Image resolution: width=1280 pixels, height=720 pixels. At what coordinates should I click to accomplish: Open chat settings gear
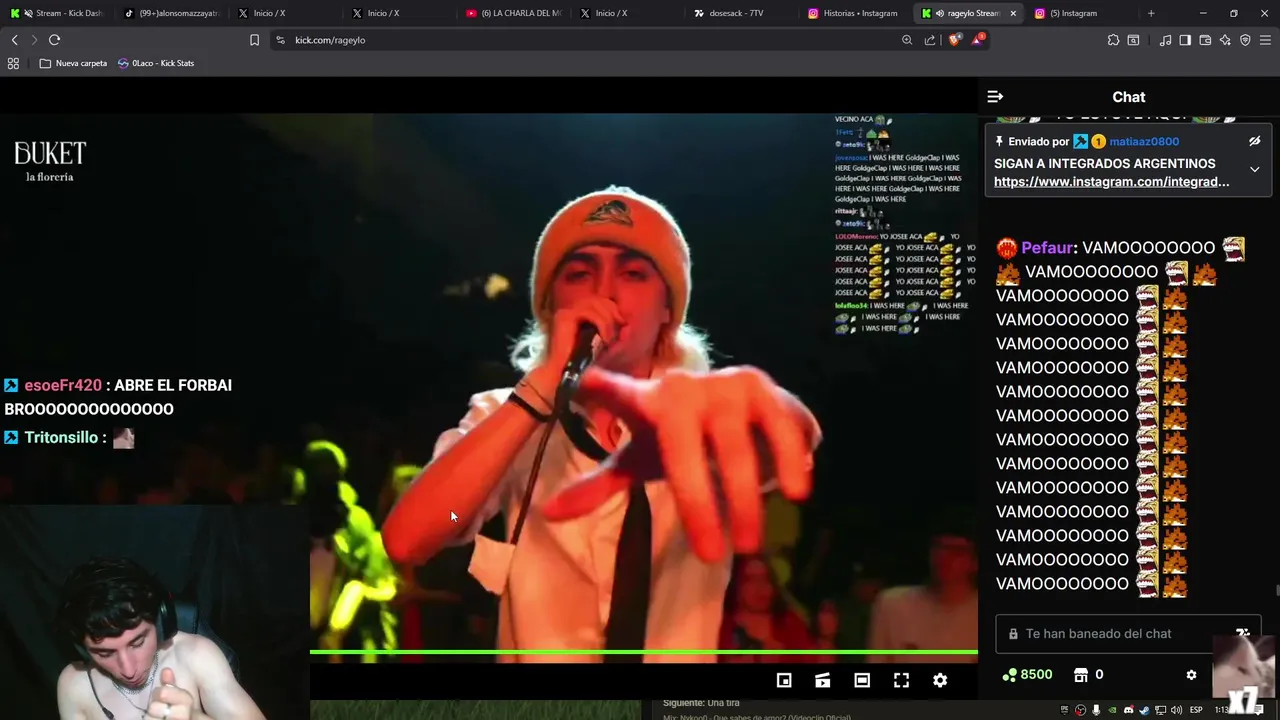[1191, 675]
